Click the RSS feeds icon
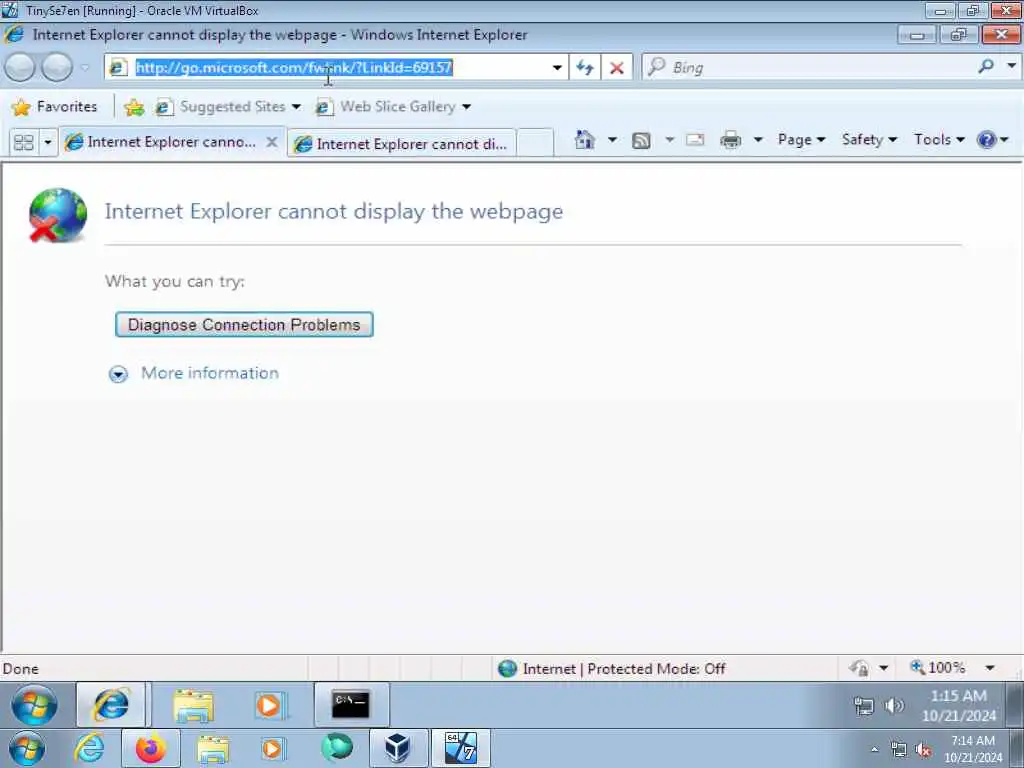Viewport: 1024px width, 768px height. point(641,140)
